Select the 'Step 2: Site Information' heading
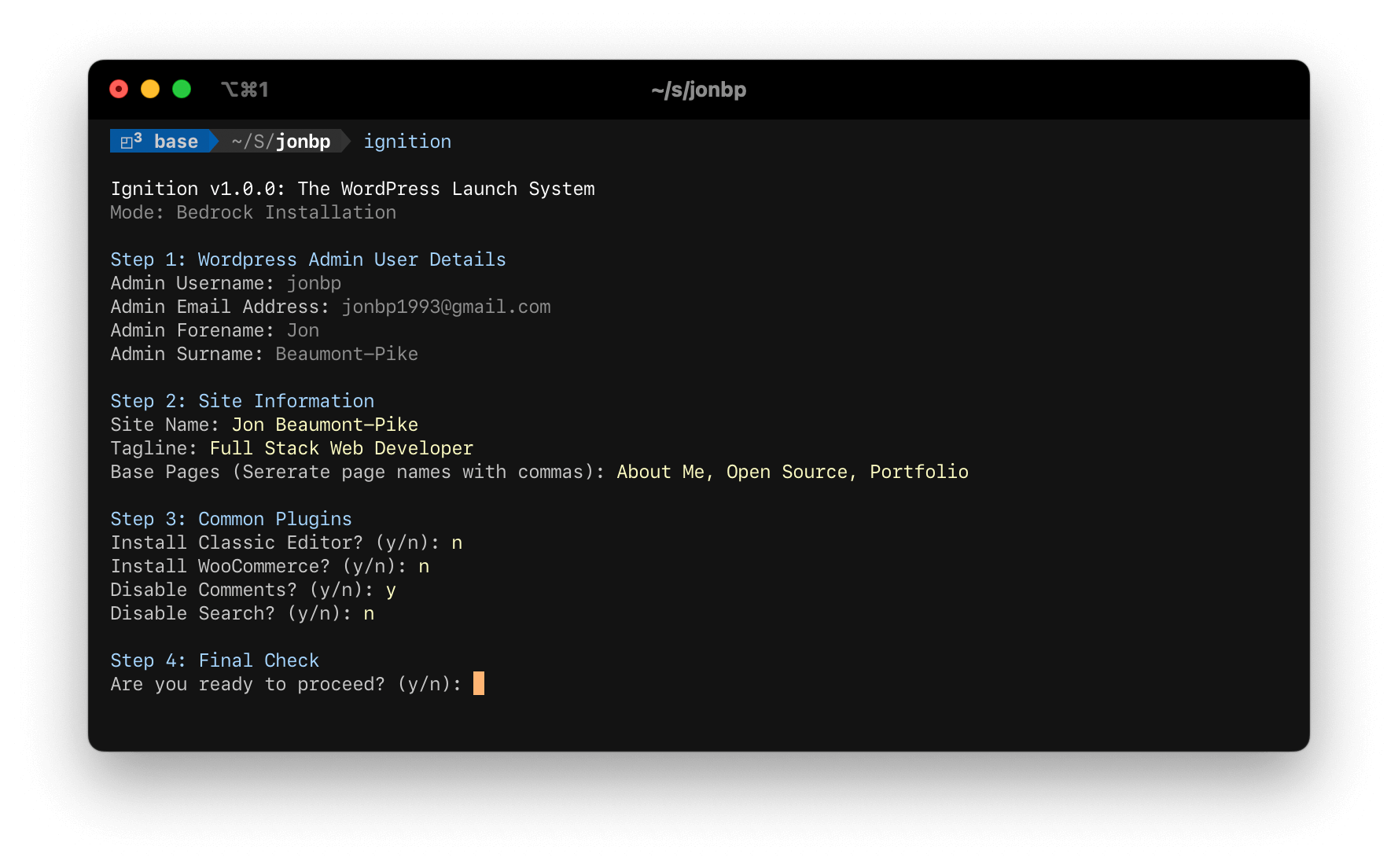The height and width of the screenshot is (868, 1398). click(241, 400)
